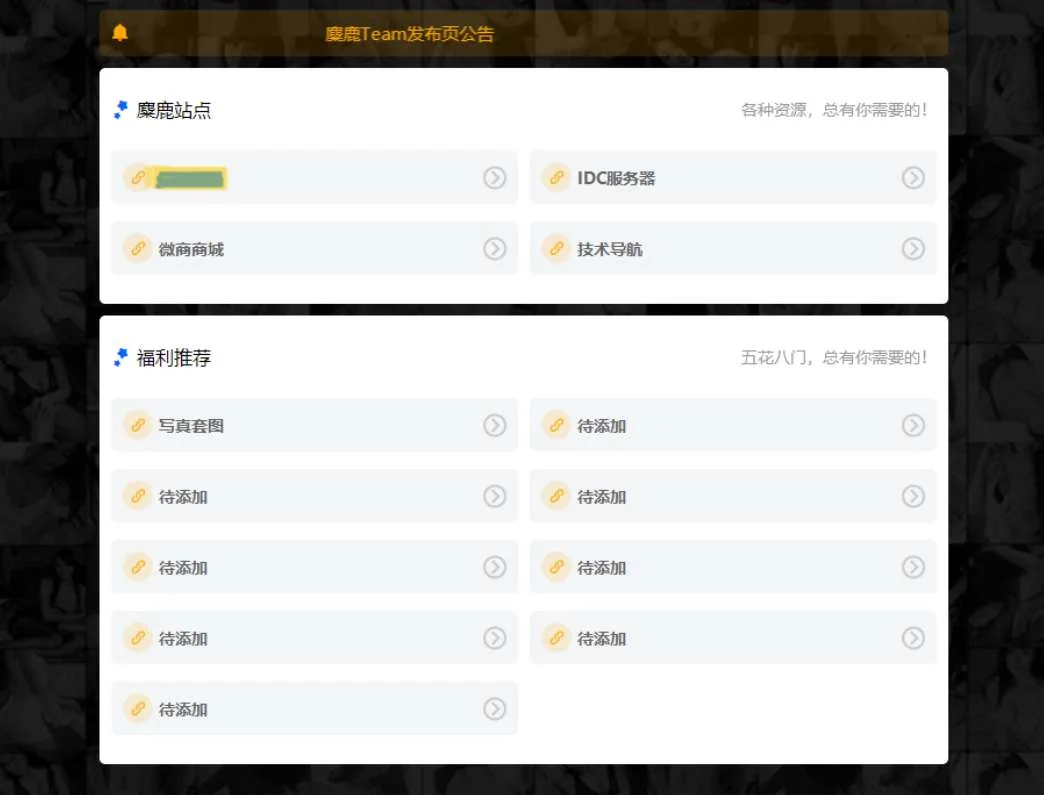Click the blue icon next to 麋鹿站点
Image resolution: width=1044 pixels, height=795 pixels.
click(x=121, y=110)
